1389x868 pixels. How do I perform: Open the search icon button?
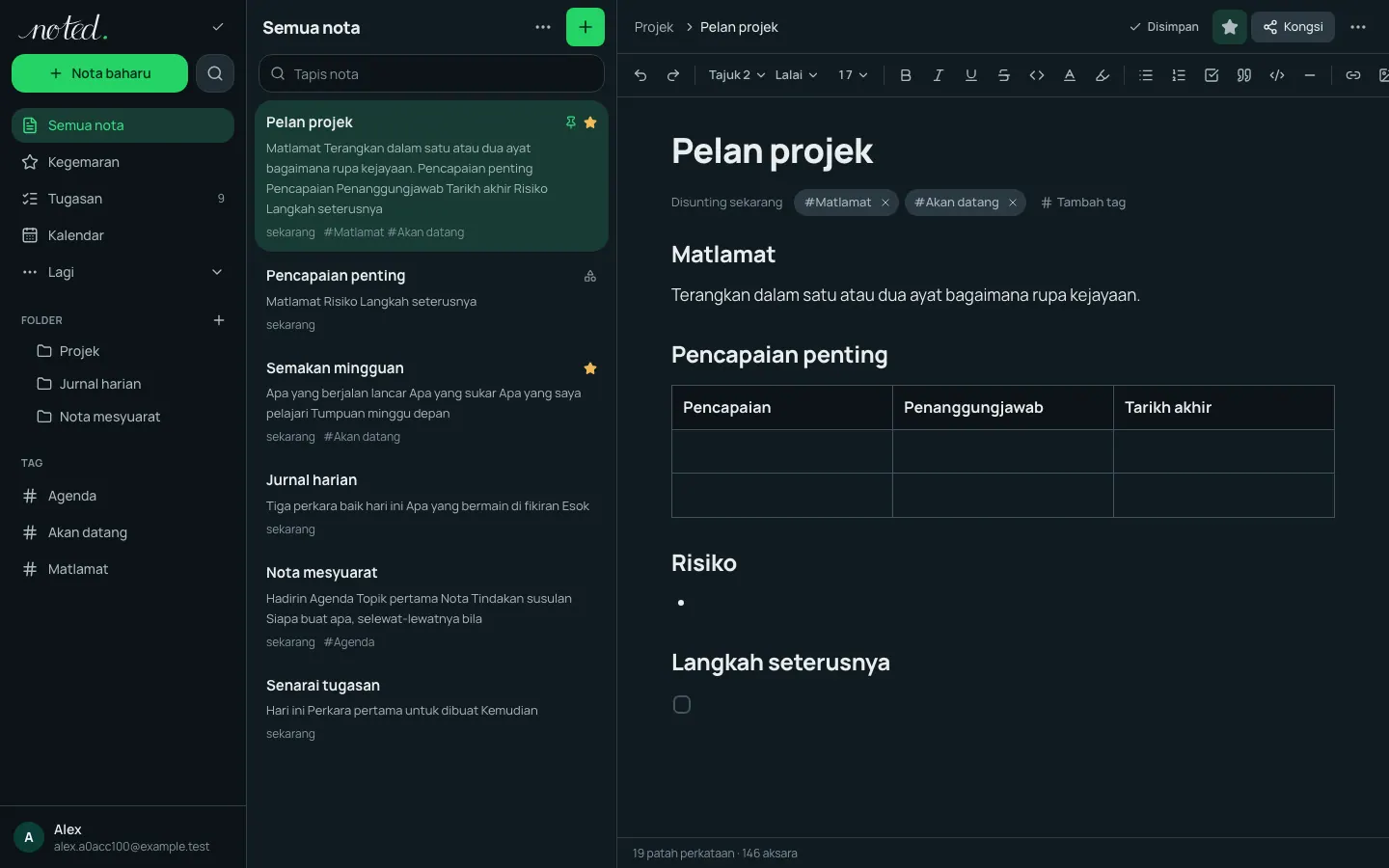pyautogui.click(x=215, y=73)
